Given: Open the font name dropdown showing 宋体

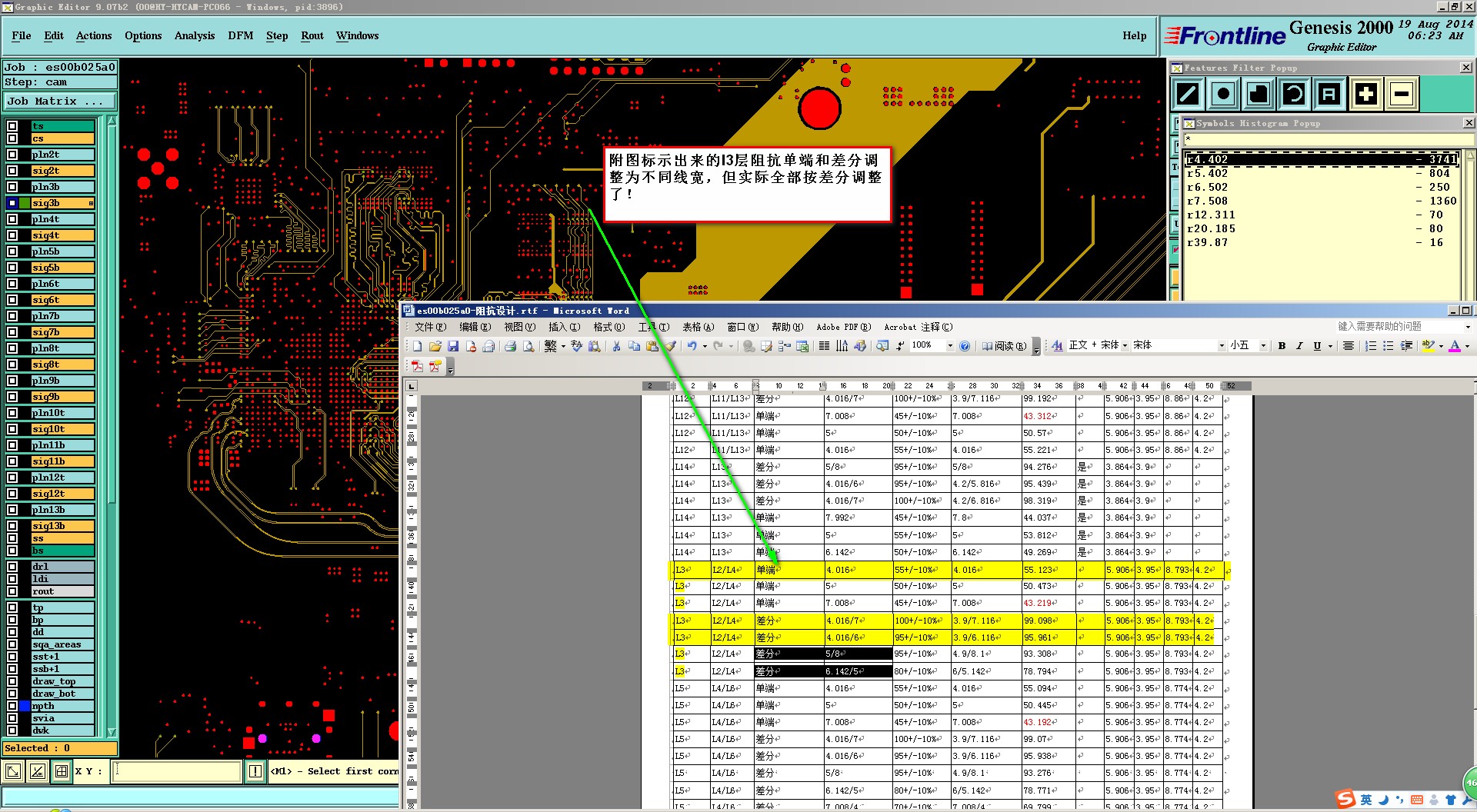Looking at the screenshot, I should point(1221,346).
